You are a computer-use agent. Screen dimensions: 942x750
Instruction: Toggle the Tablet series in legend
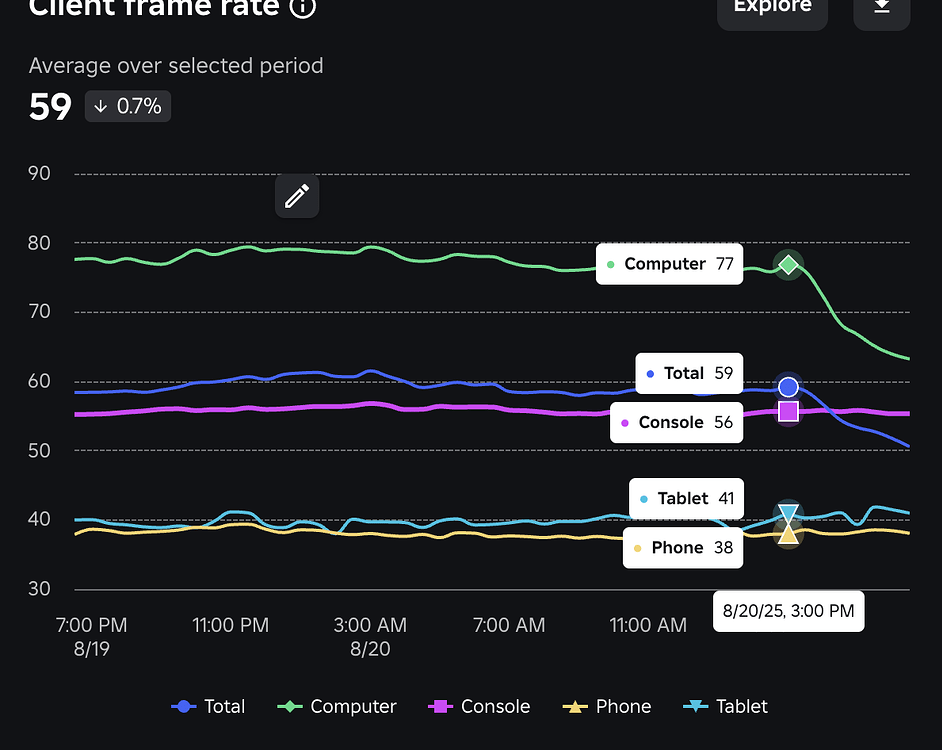[725, 706]
